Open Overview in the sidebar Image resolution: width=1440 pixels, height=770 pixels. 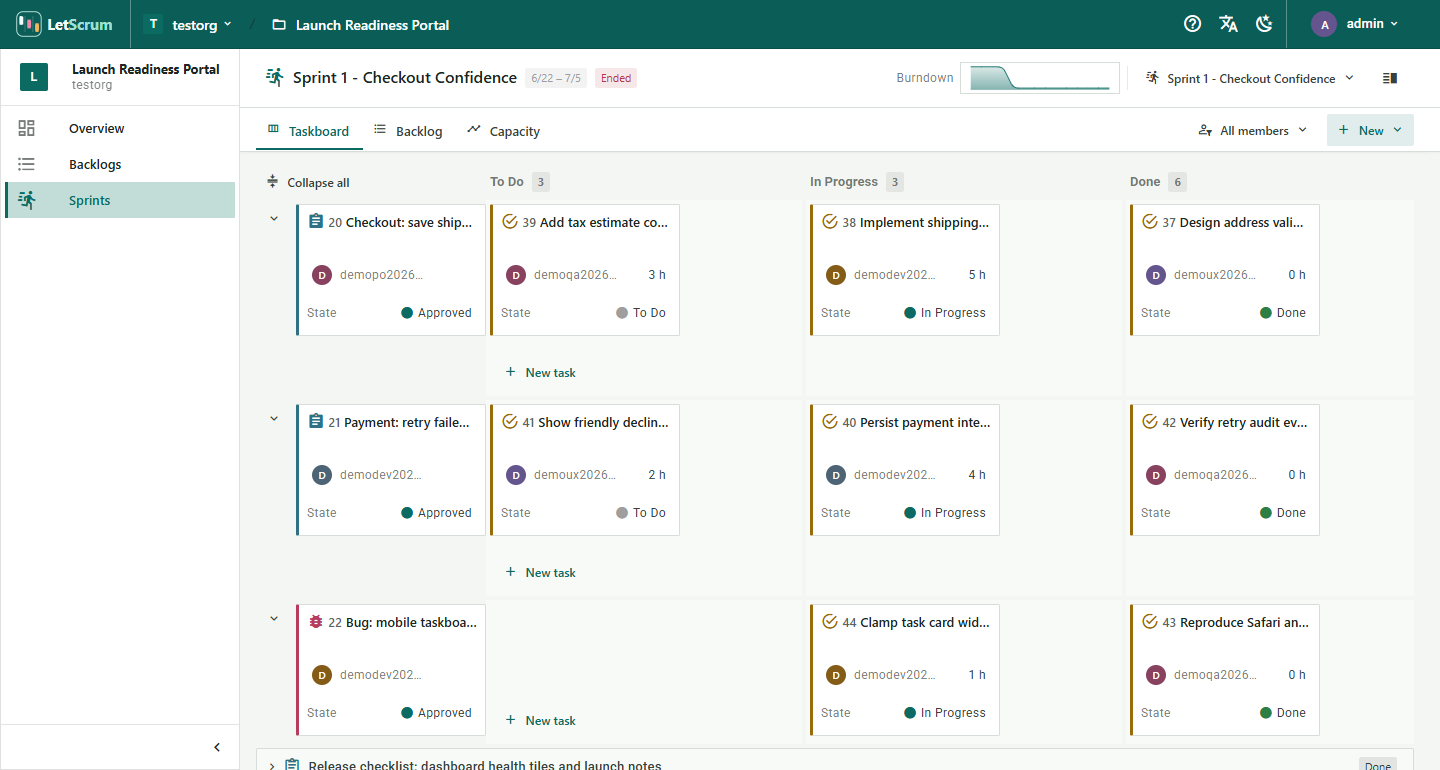coord(120,128)
